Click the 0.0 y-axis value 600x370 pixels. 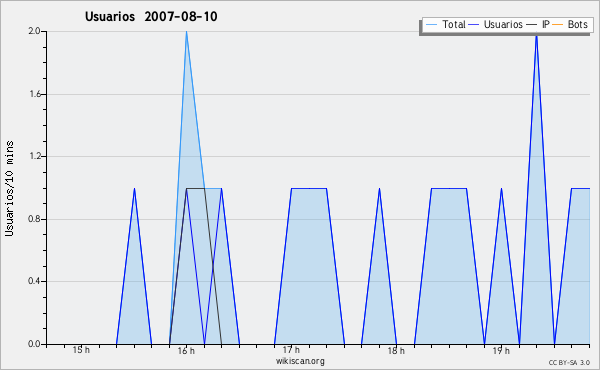[x=35, y=344]
